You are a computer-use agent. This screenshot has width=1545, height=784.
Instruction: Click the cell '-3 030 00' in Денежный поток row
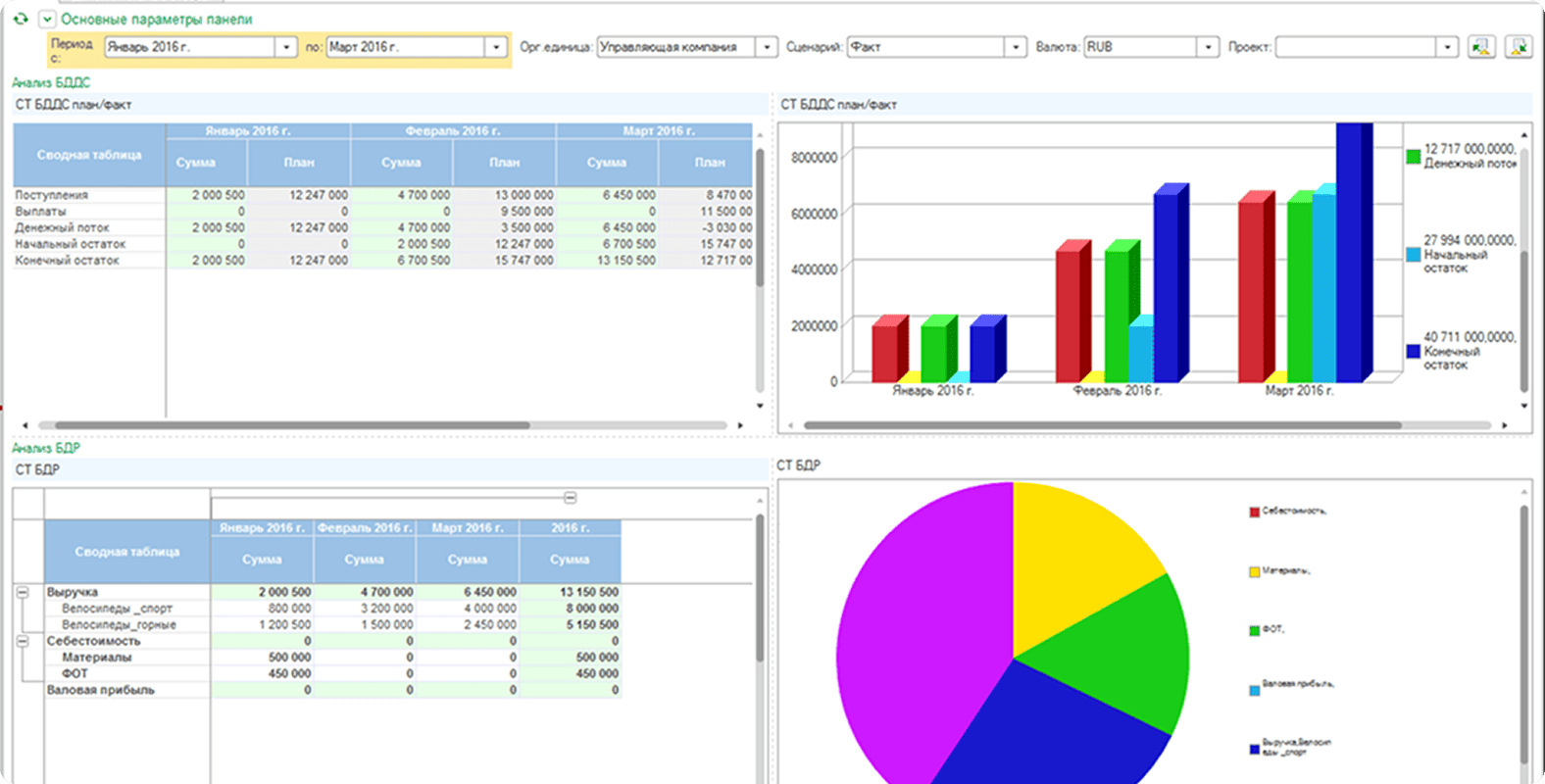click(x=706, y=227)
